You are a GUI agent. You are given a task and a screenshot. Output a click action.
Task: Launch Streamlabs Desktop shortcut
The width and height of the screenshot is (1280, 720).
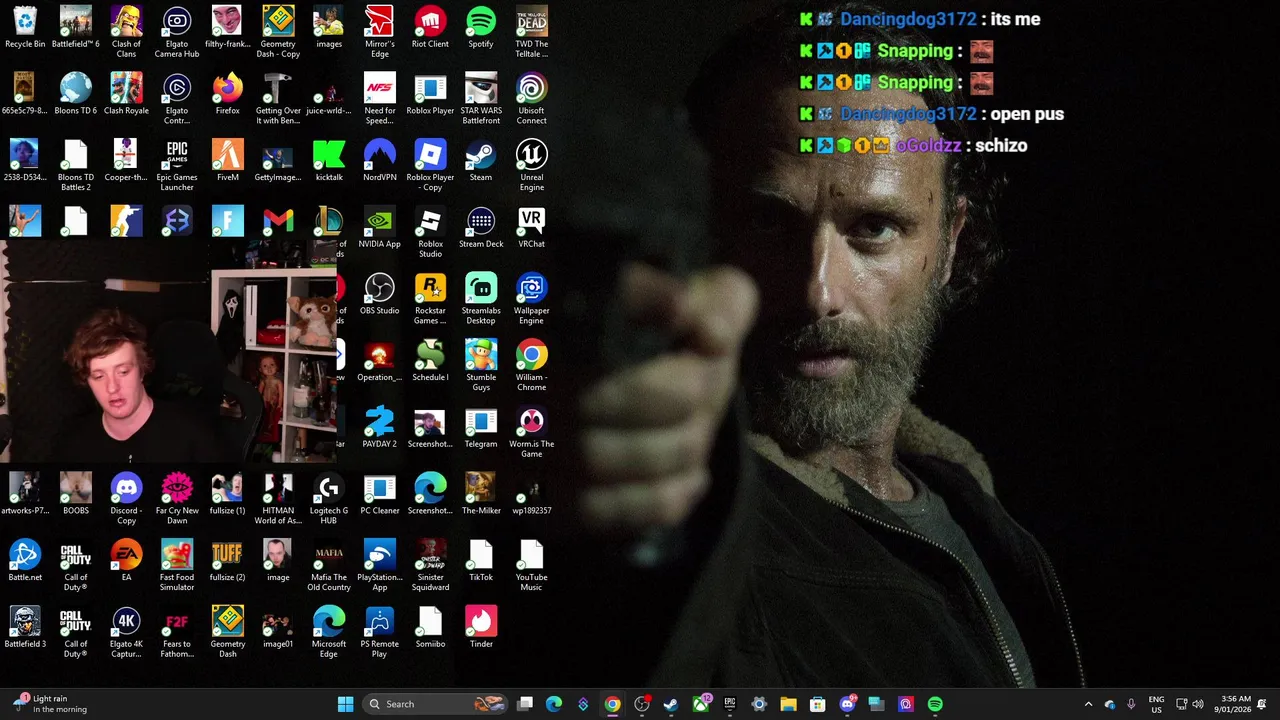pos(481,299)
